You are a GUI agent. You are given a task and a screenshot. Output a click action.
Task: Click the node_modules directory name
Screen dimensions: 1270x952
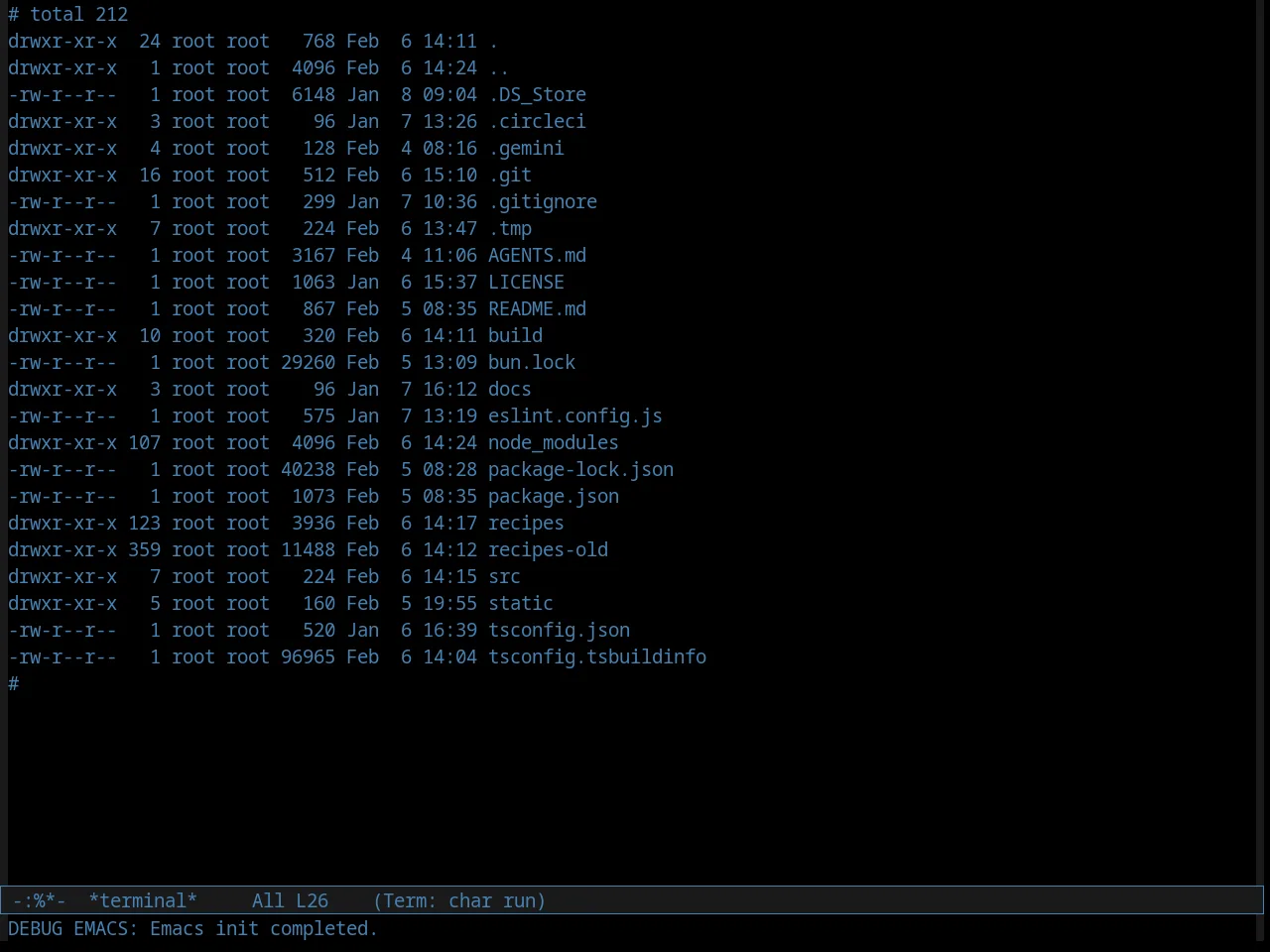coord(554,443)
